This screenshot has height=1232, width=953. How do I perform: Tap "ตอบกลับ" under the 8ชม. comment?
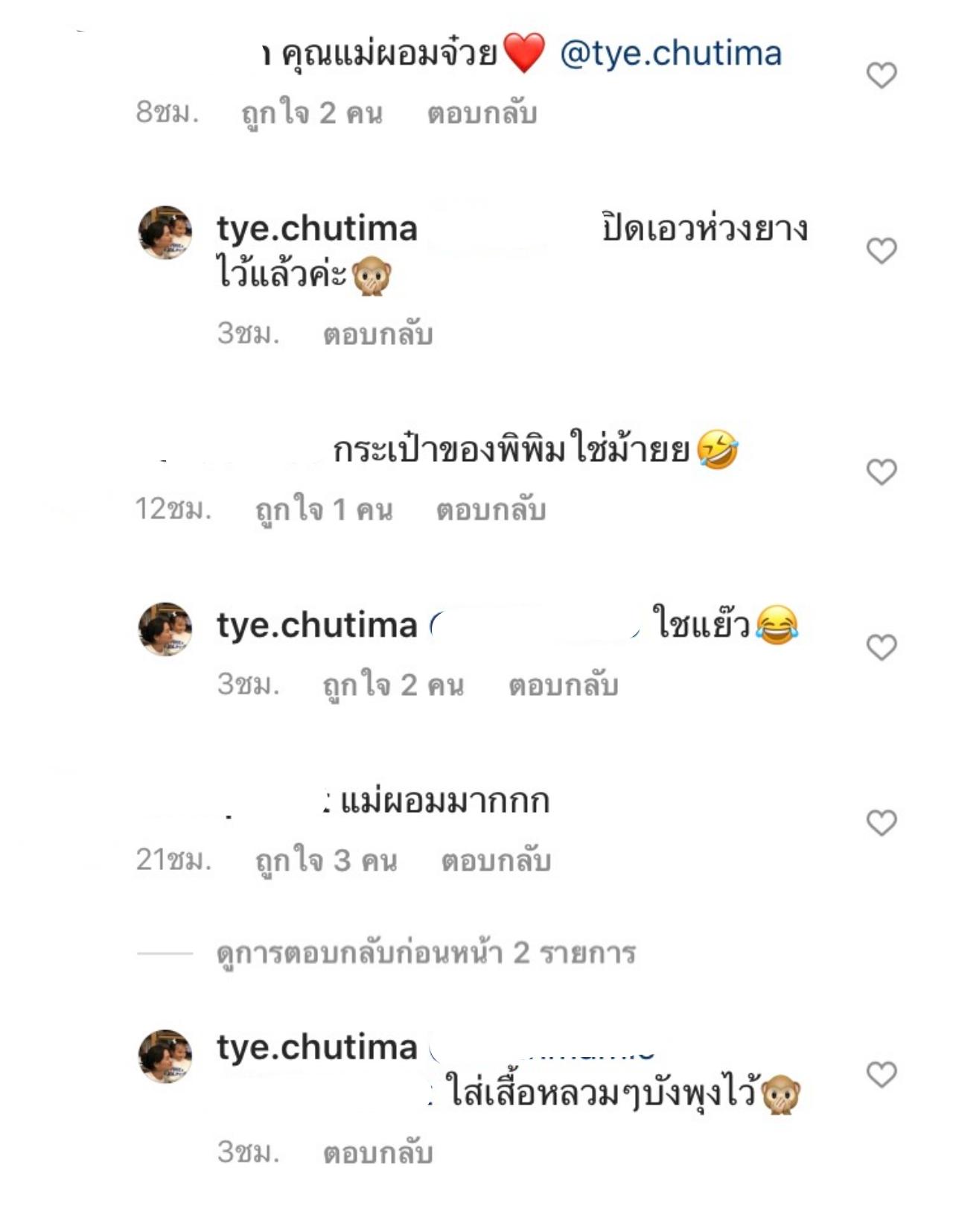click(x=482, y=113)
